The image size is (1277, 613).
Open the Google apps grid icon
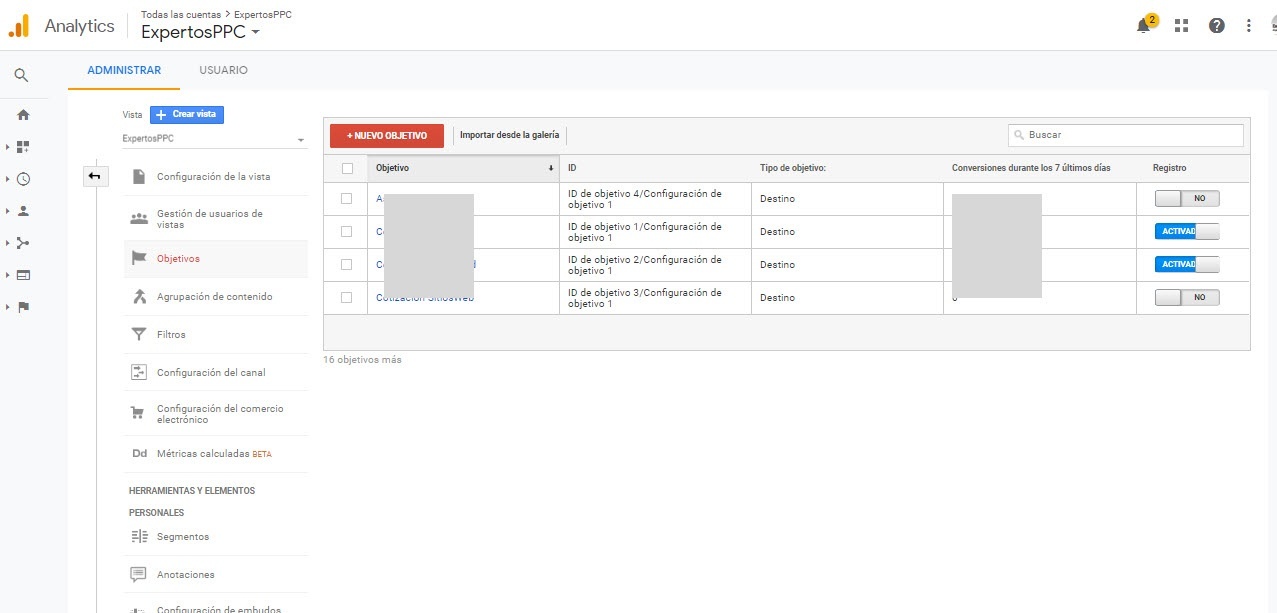click(1181, 26)
